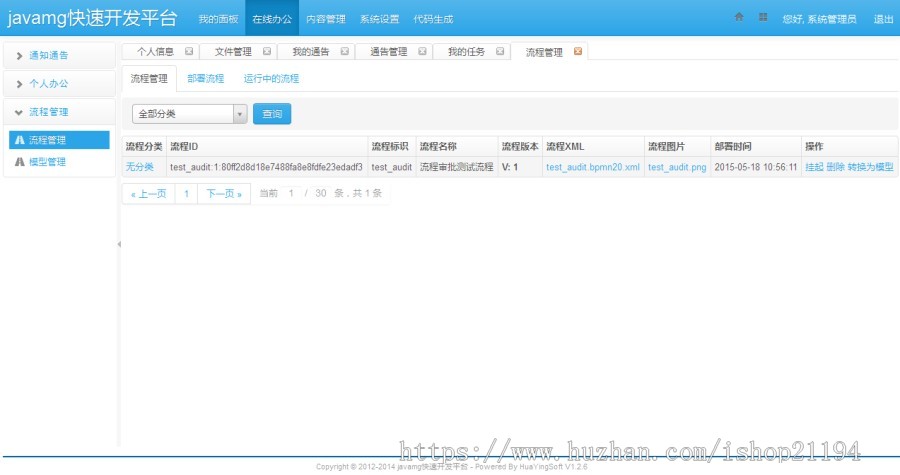Open 系统设置 in top navigation

point(379,19)
